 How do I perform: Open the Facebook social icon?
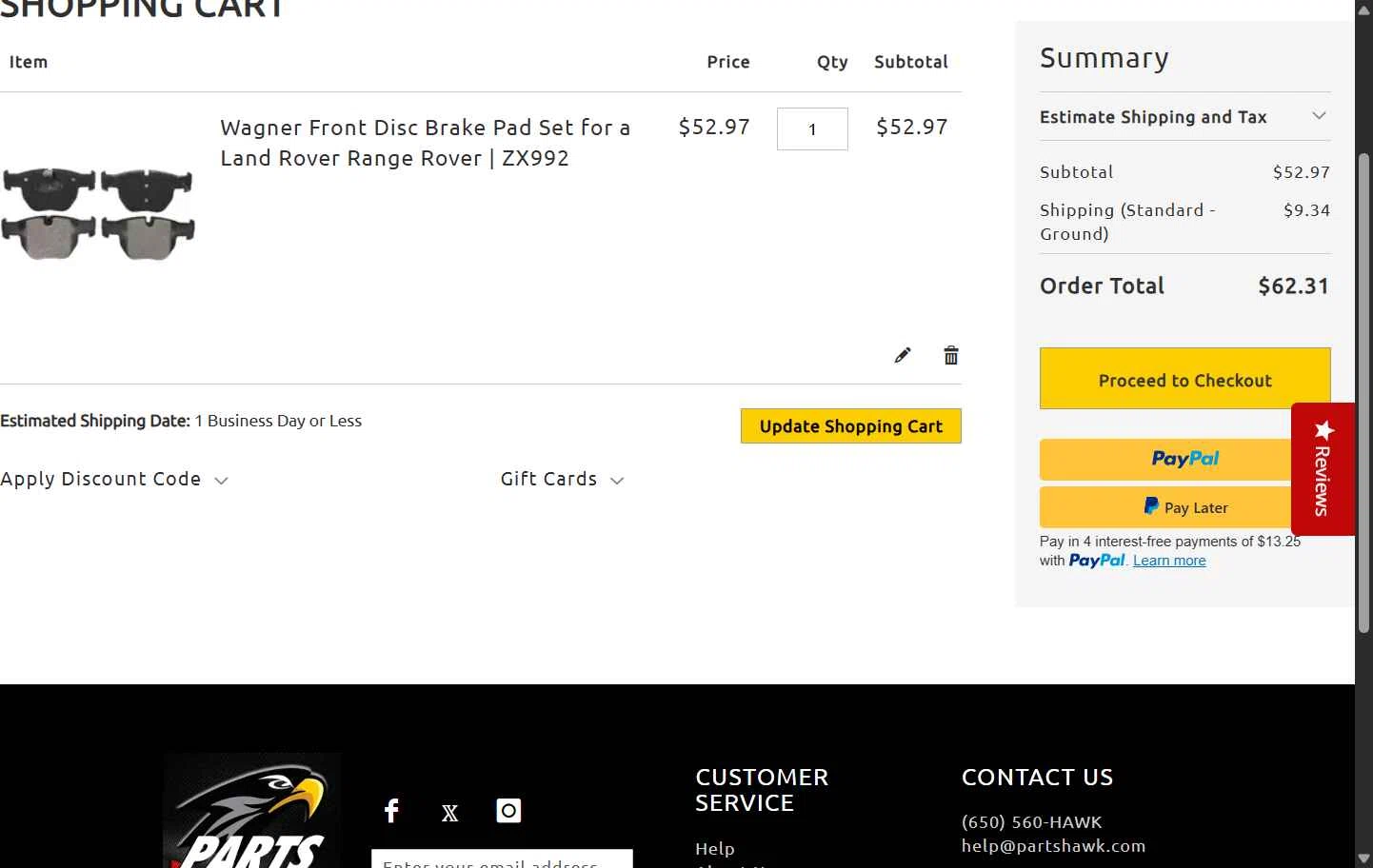click(x=391, y=810)
